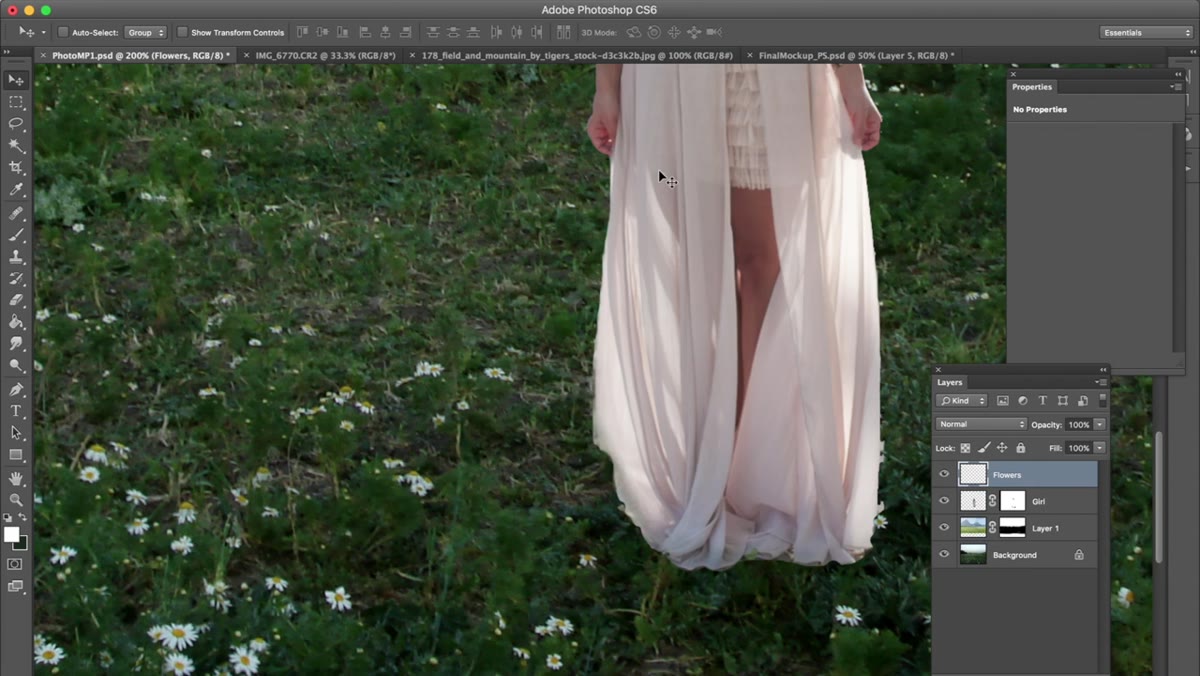The width and height of the screenshot is (1200, 676).
Task: Select the Zoom tool
Action: (16, 500)
